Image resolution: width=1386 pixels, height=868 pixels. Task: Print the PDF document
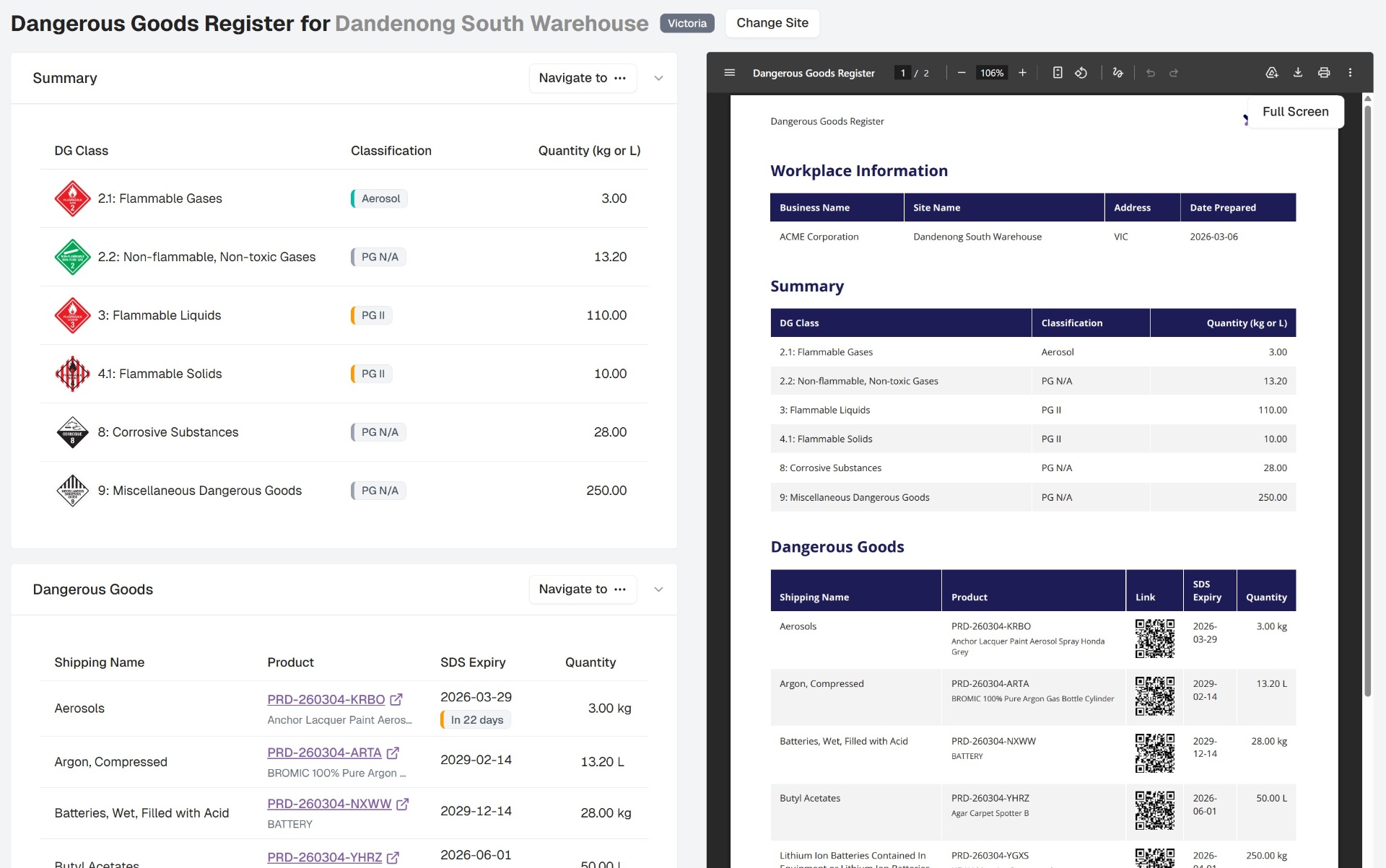(x=1323, y=73)
